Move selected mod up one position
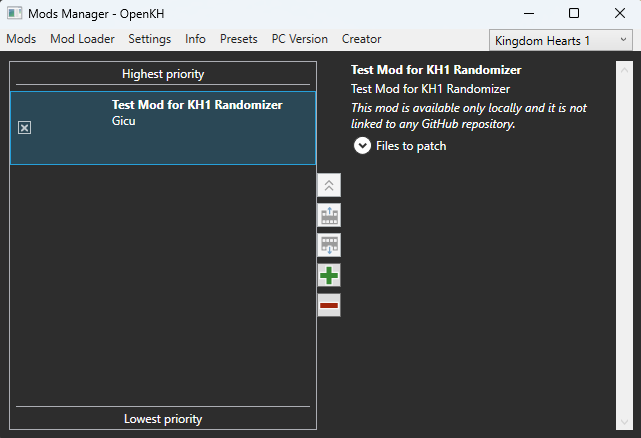641x438 pixels. coord(329,216)
